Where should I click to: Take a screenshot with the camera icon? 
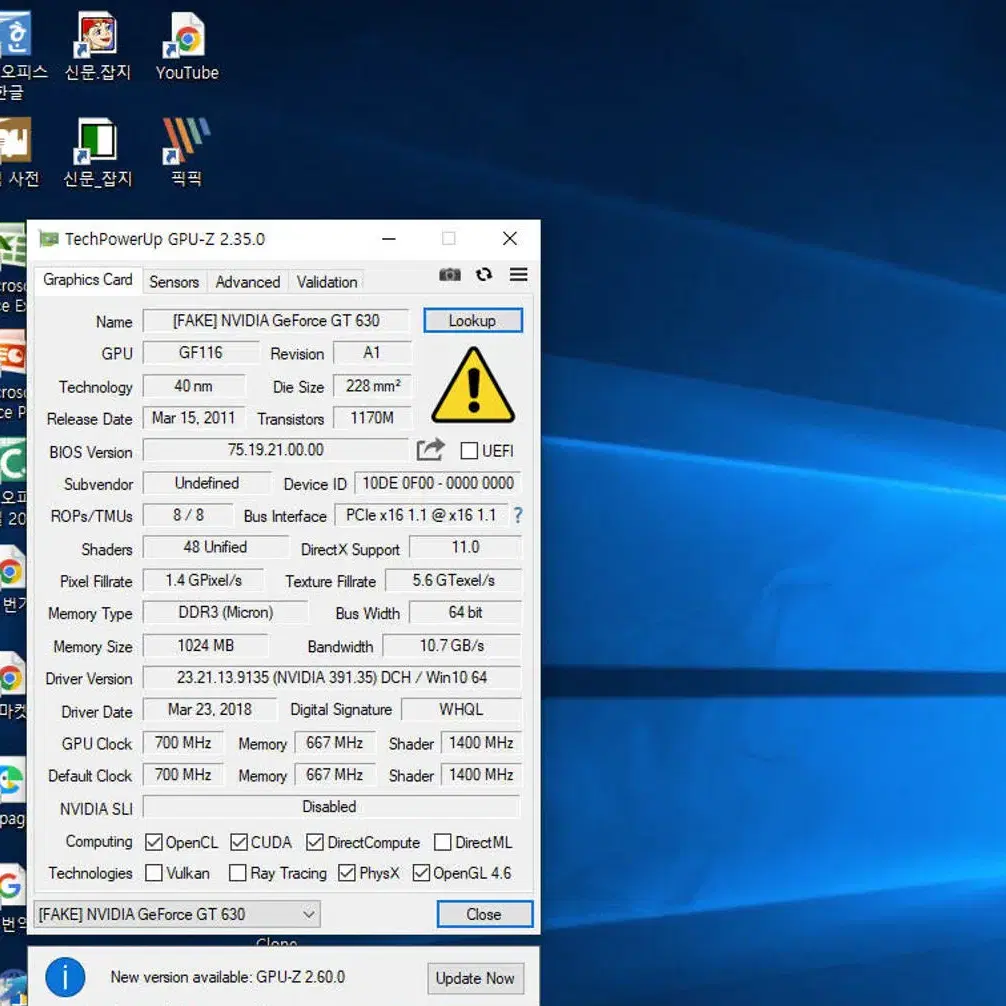point(450,275)
